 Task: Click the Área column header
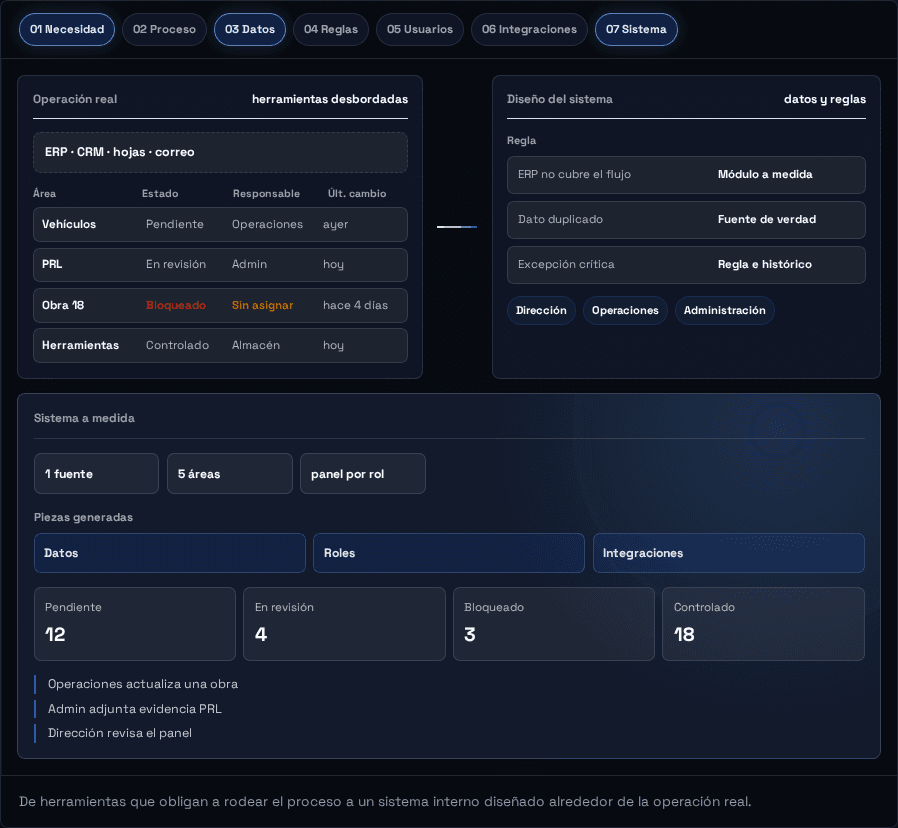click(45, 194)
